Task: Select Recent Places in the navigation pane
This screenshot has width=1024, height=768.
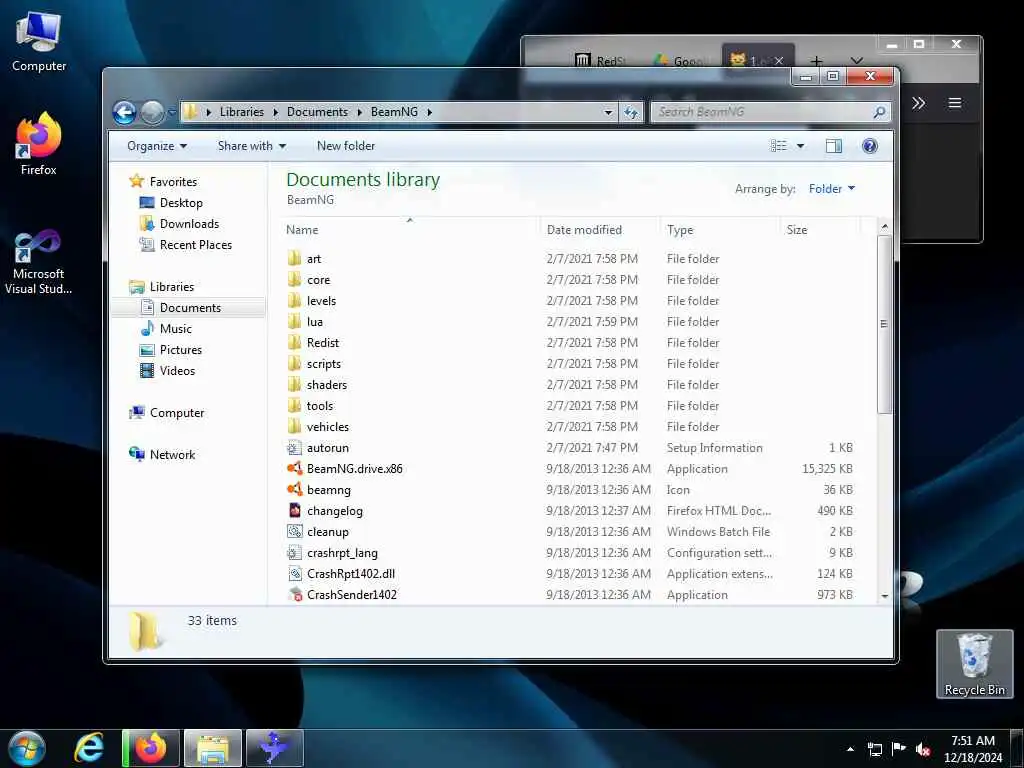Action: (x=195, y=245)
